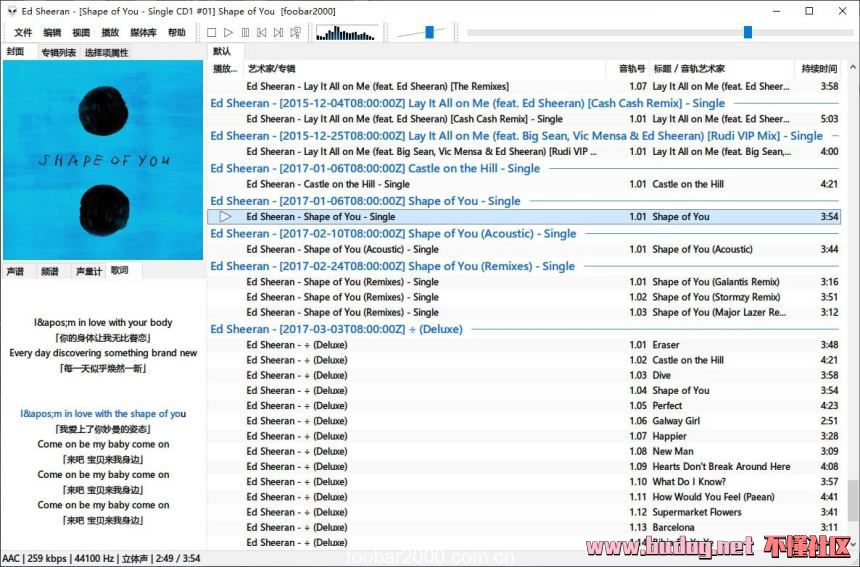Select track 1.06 Galway Girl
The height and width of the screenshot is (567, 860).
pos(524,421)
